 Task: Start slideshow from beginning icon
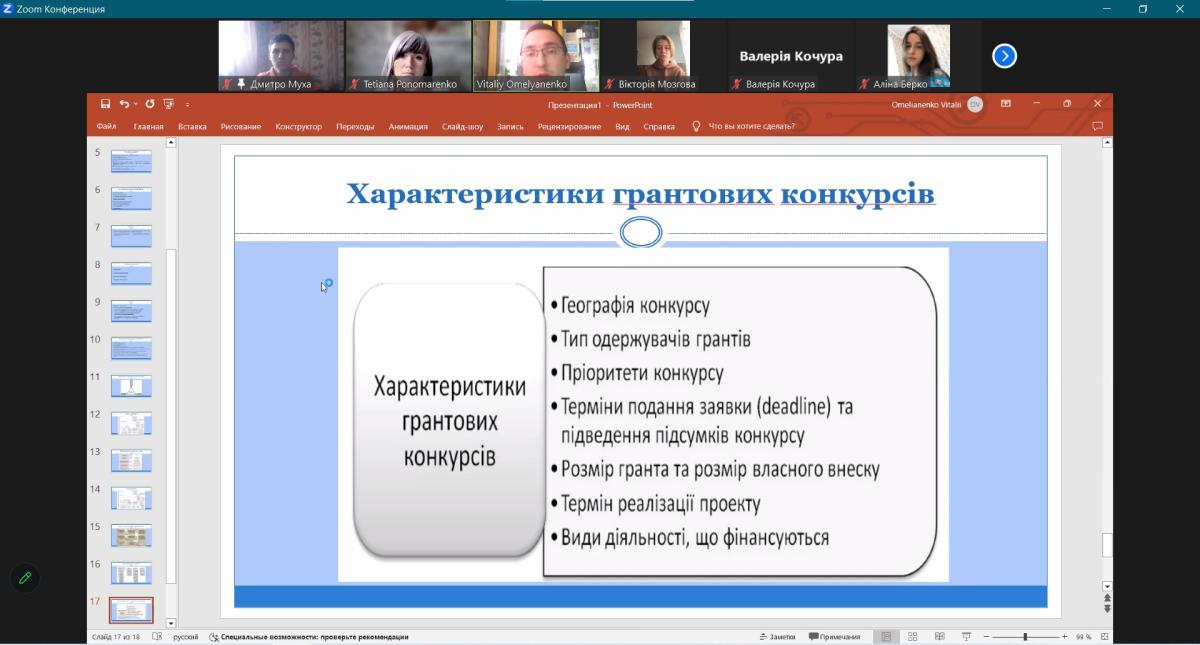click(169, 104)
